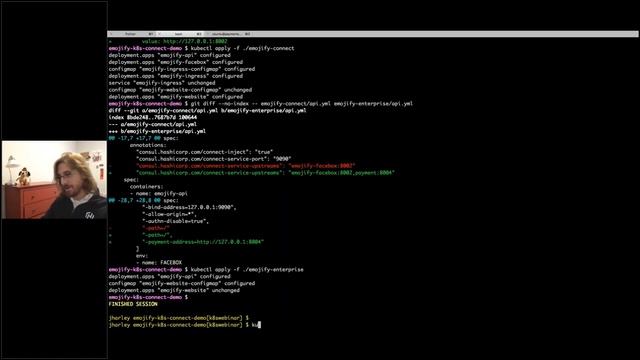This screenshot has height=360, width=640.
Task: Click the "kubectl apply -f ./emojify-enterprise" command line
Action: (206, 269)
